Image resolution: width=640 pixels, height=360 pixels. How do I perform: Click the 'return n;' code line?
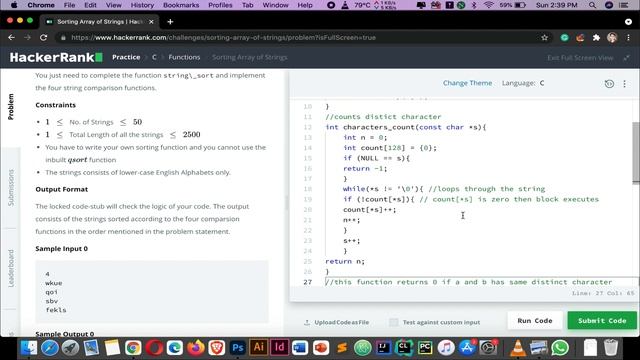[x=345, y=261]
